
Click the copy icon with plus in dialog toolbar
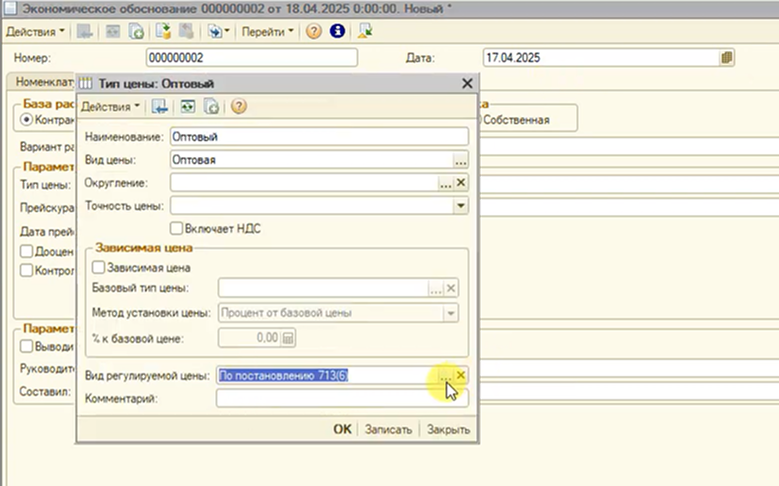212,107
